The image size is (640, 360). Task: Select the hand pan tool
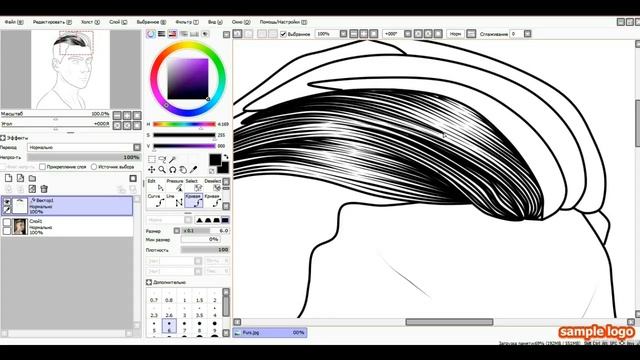coord(183,169)
